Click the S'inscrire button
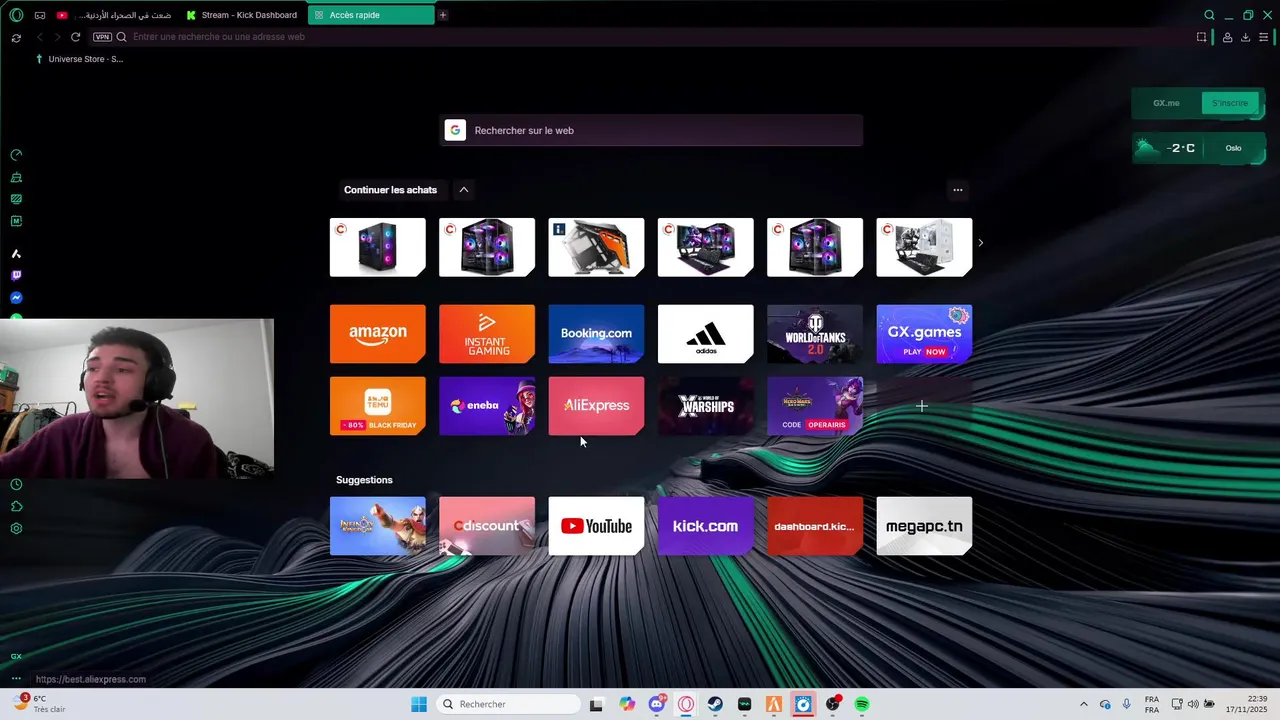The height and width of the screenshot is (720, 1280). (1229, 103)
